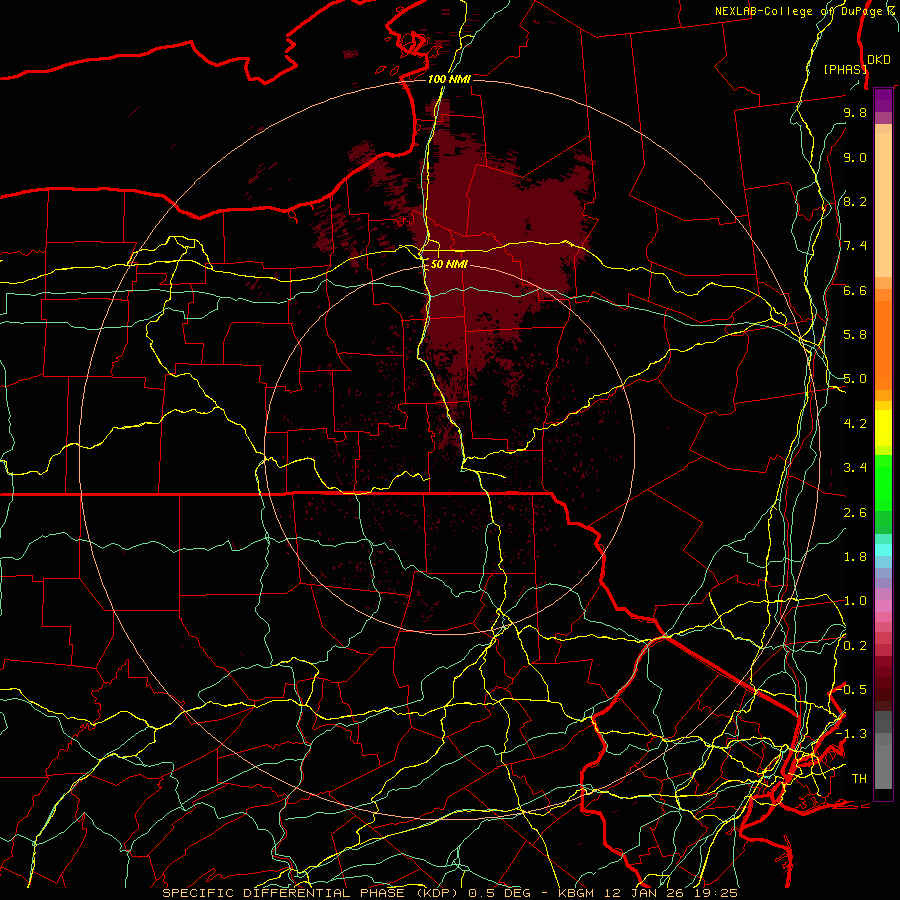Click the 19:25 timestamp in caption
This screenshot has height=900, width=900.
(717, 893)
